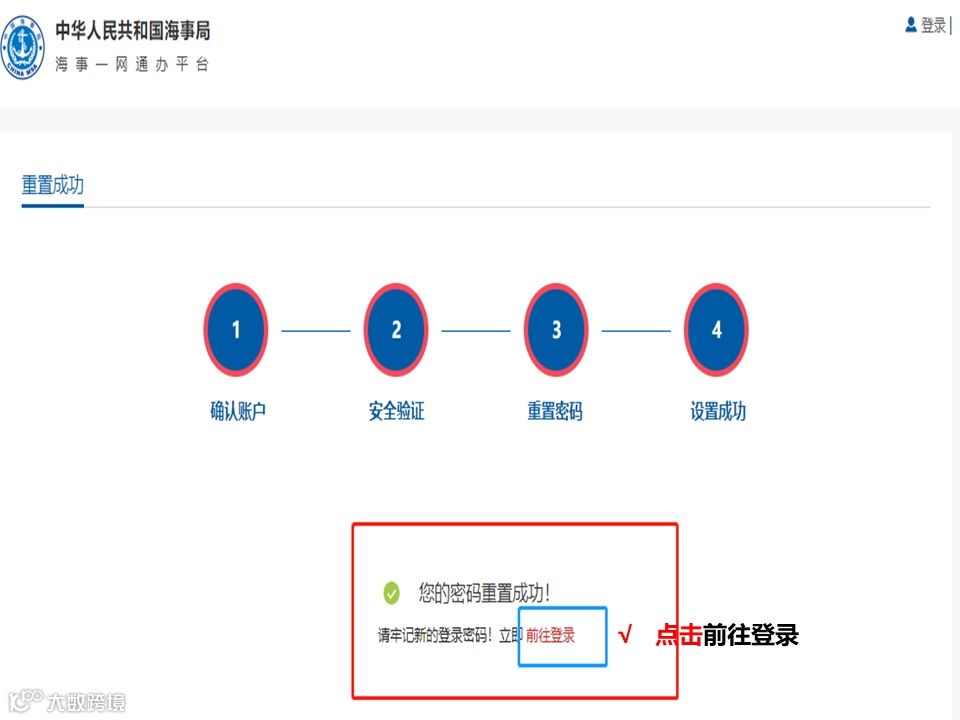Click the 海事一网通办平台 subtitle
The width and height of the screenshot is (960, 720).
pos(132,64)
